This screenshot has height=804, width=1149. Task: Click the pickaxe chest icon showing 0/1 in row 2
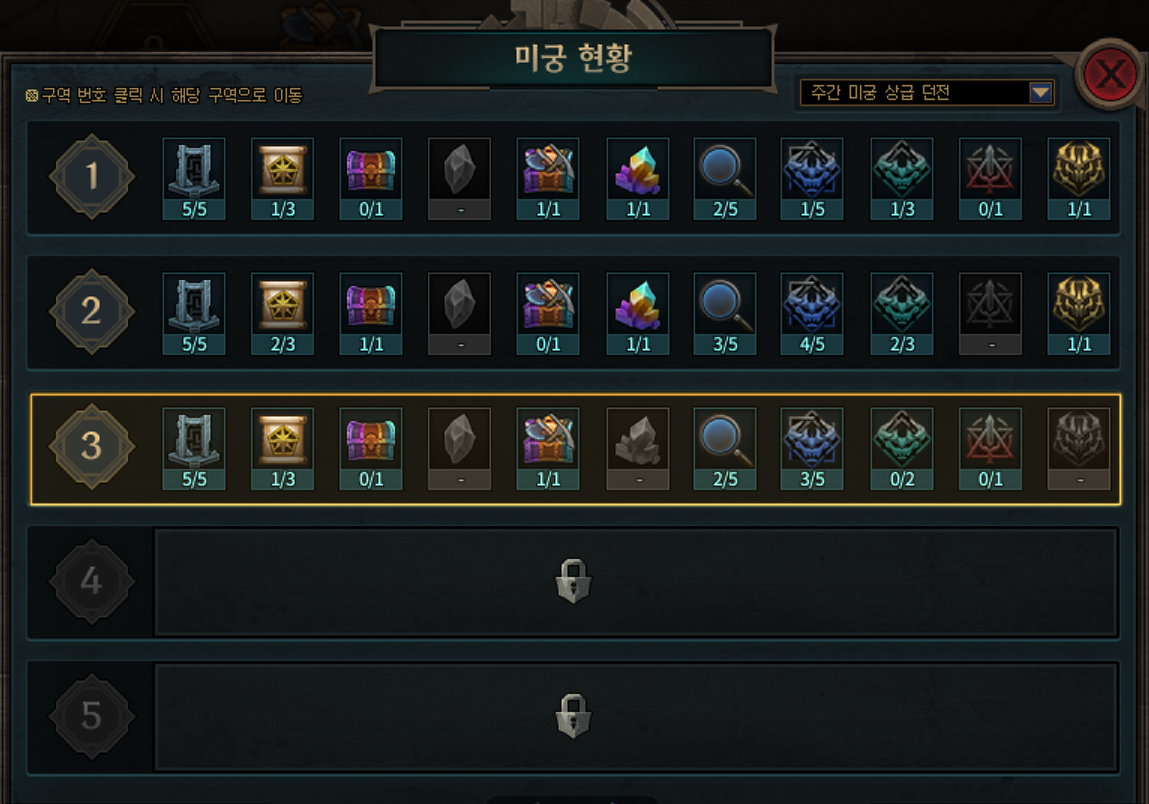point(548,314)
